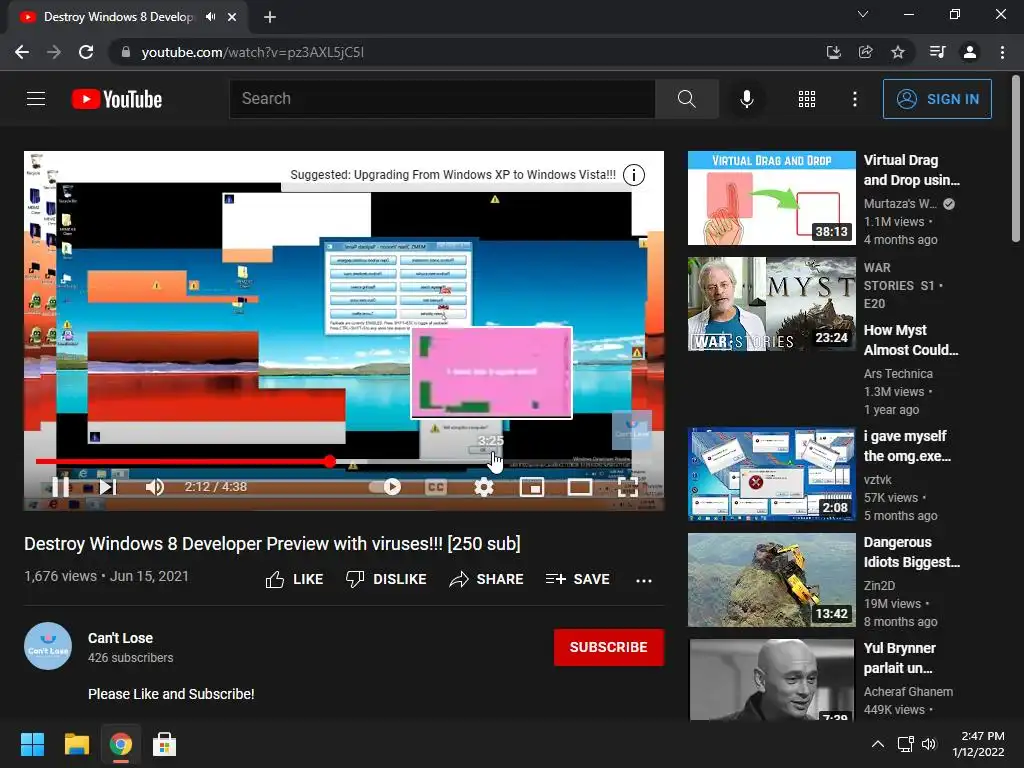Share the video
Screen dimensions: 1024x768
click(x=487, y=579)
